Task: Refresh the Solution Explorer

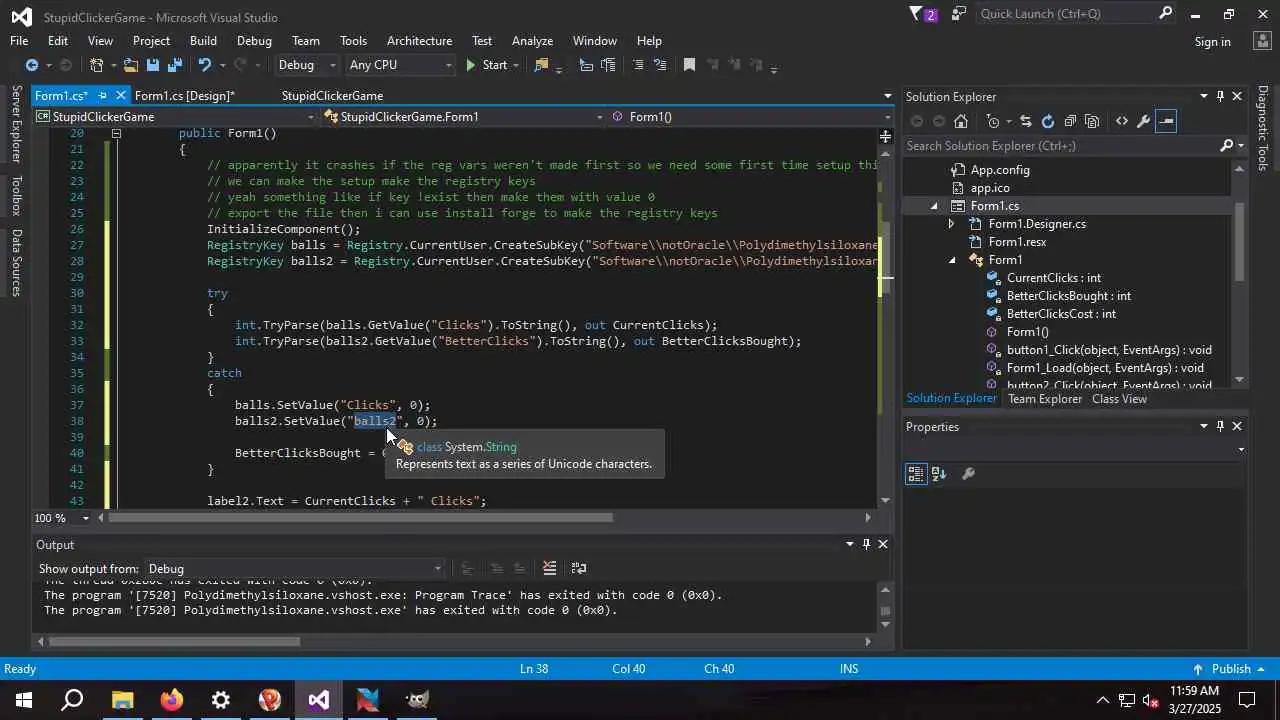Action: point(1047,121)
